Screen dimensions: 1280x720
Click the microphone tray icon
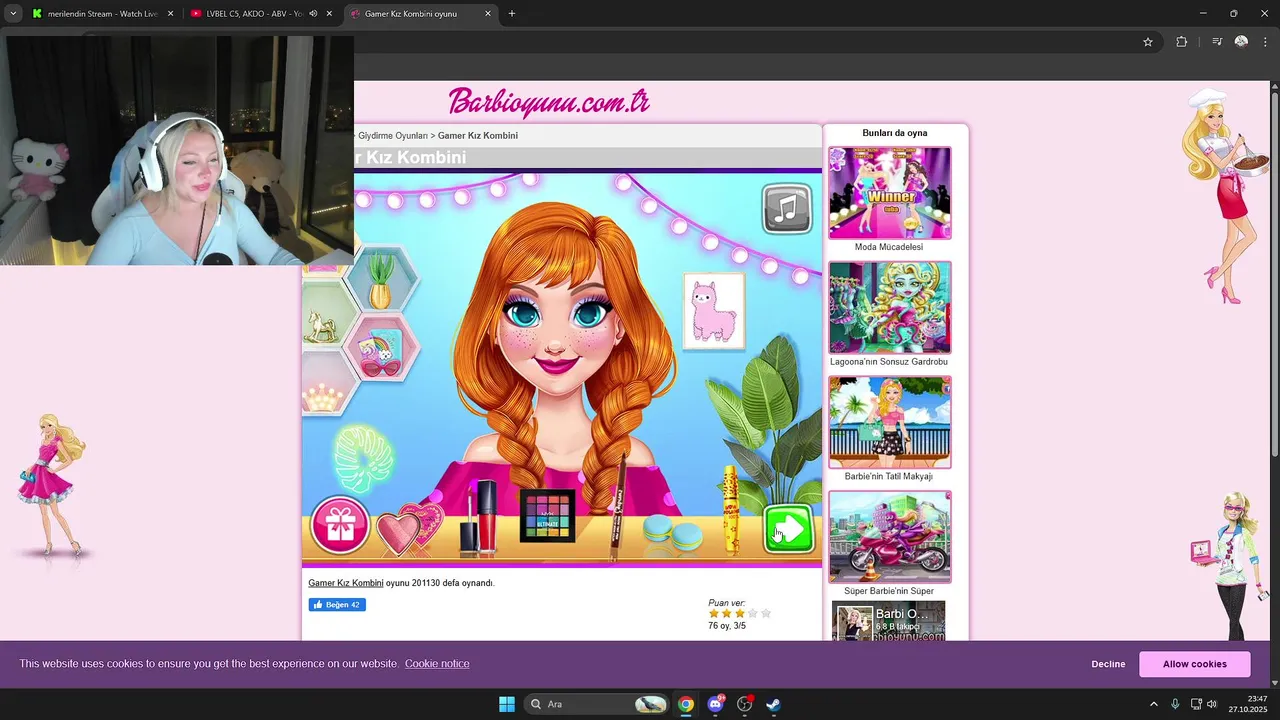pos(1175,704)
